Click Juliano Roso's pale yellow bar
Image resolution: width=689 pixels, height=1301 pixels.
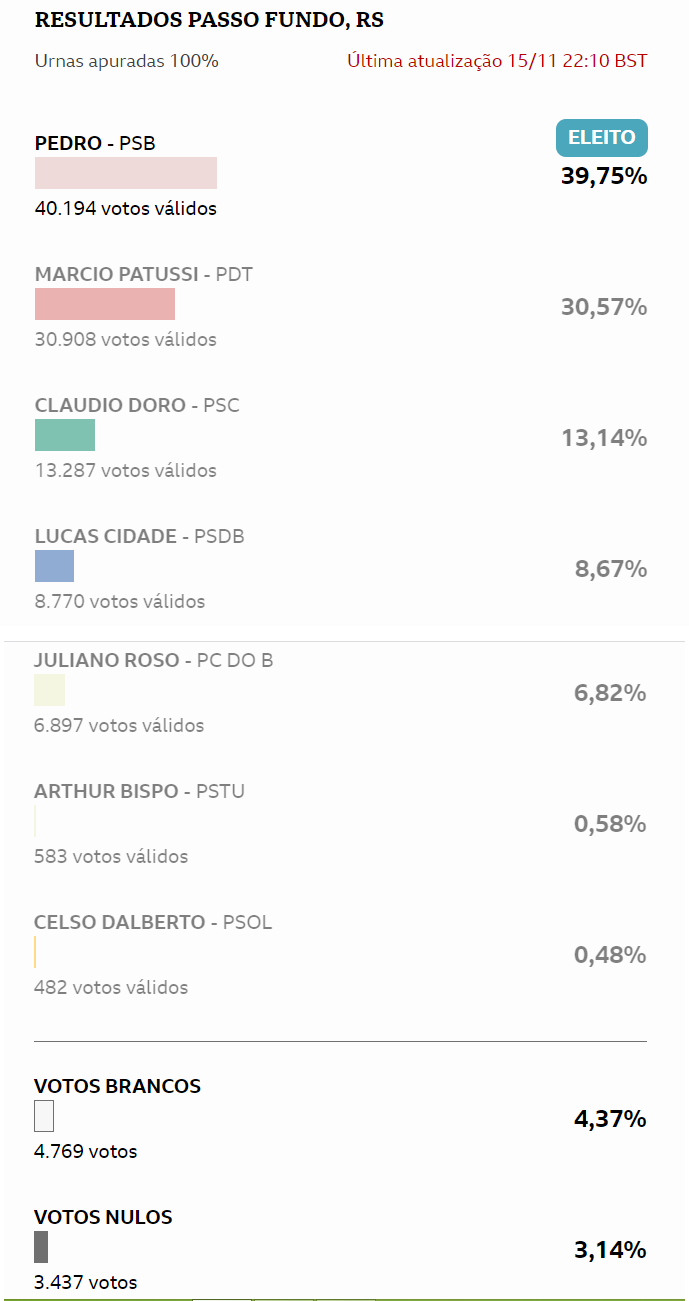coord(49,690)
